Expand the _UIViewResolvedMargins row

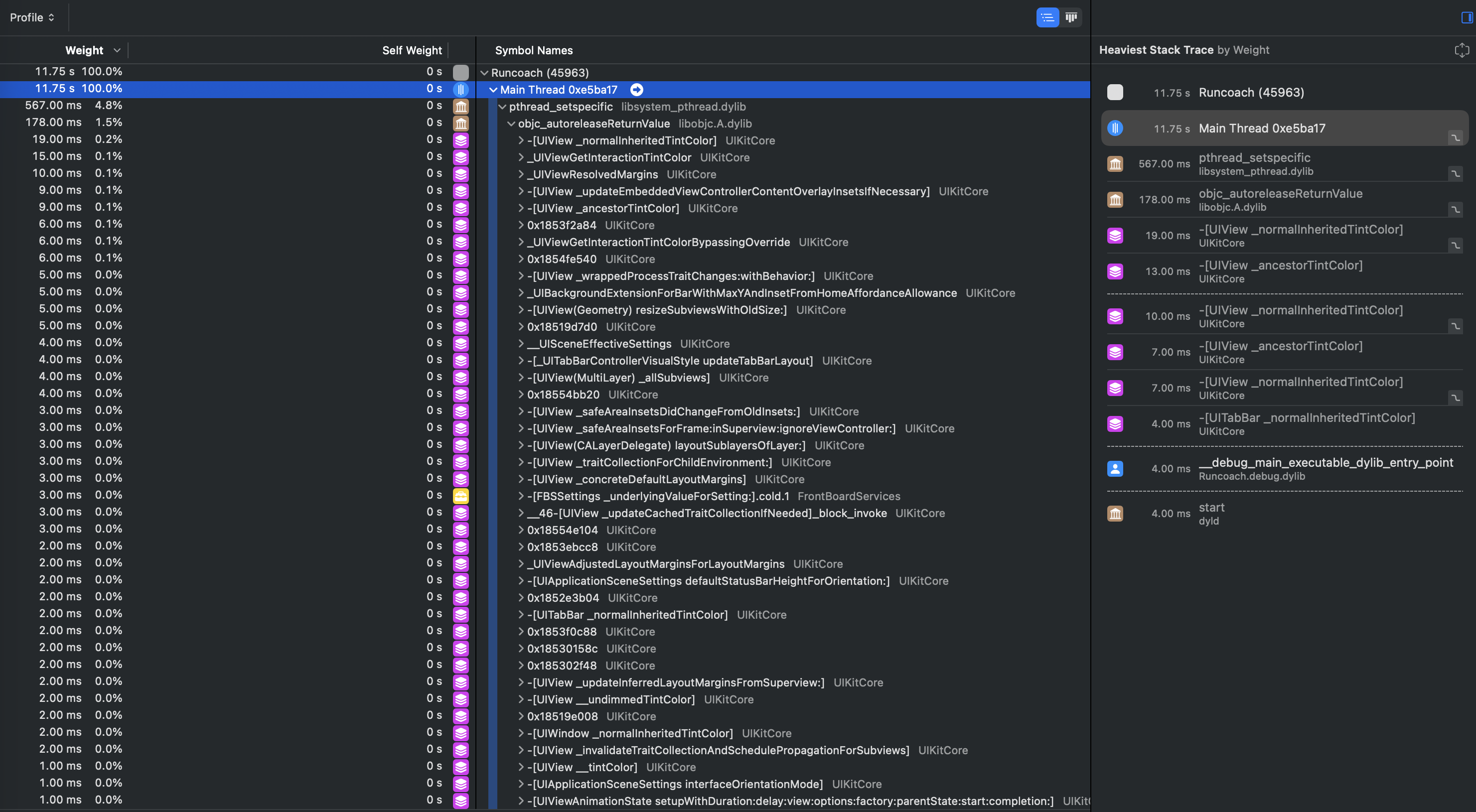[521, 174]
